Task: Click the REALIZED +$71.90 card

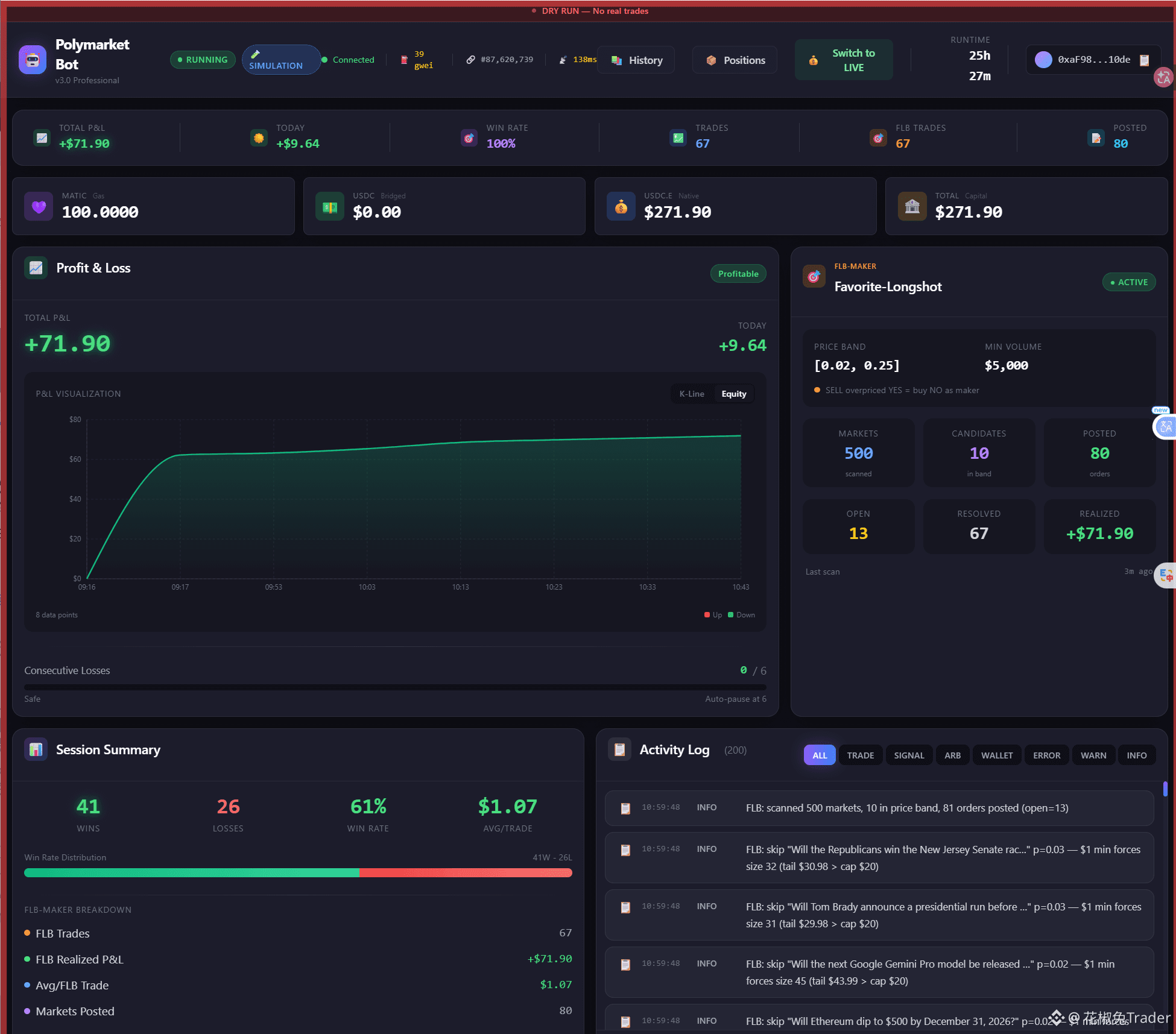Action: 1099,526
